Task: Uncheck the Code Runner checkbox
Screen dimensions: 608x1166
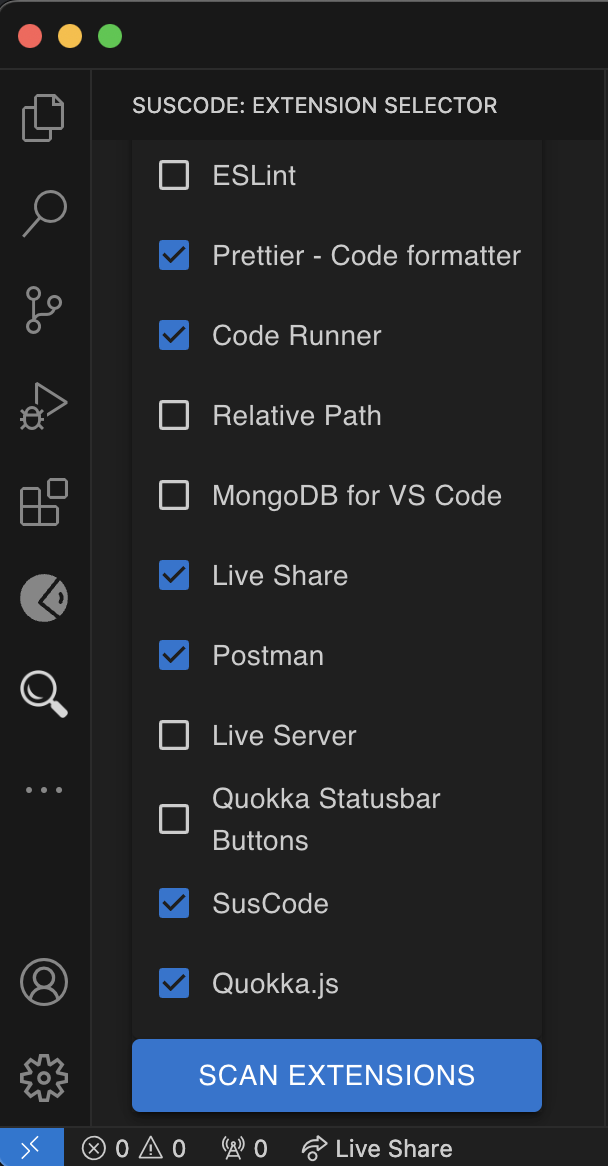Action: [x=174, y=335]
